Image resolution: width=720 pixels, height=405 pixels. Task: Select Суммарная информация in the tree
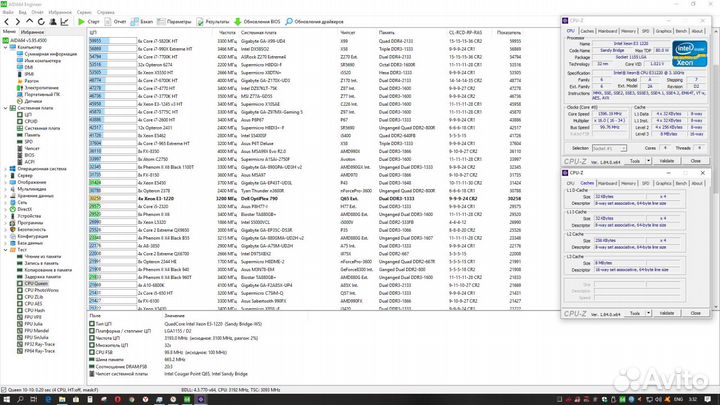(51, 54)
